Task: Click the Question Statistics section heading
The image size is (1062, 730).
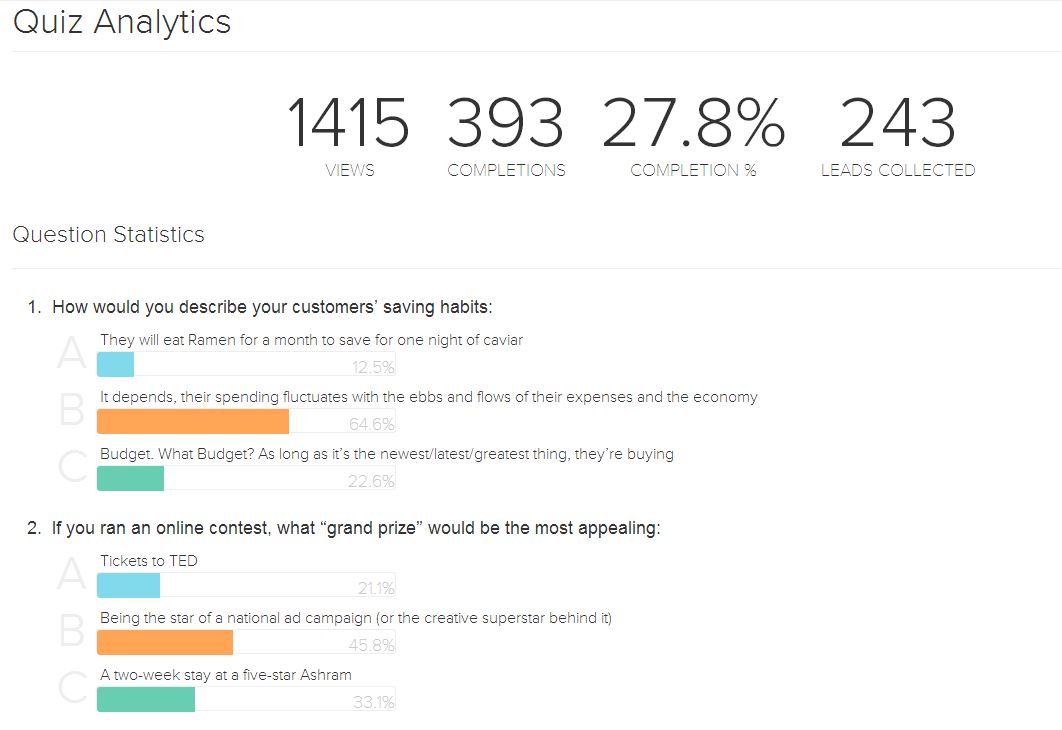Action: (x=108, y=234)
